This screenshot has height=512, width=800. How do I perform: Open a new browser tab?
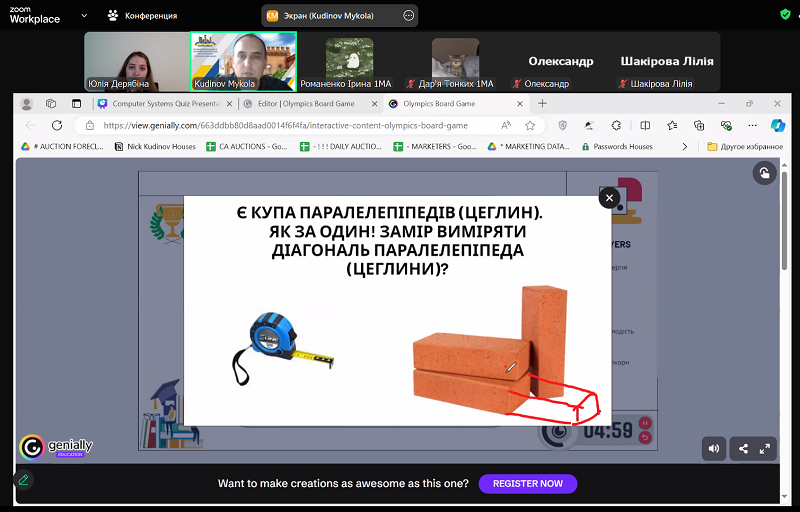coord(542,104)
